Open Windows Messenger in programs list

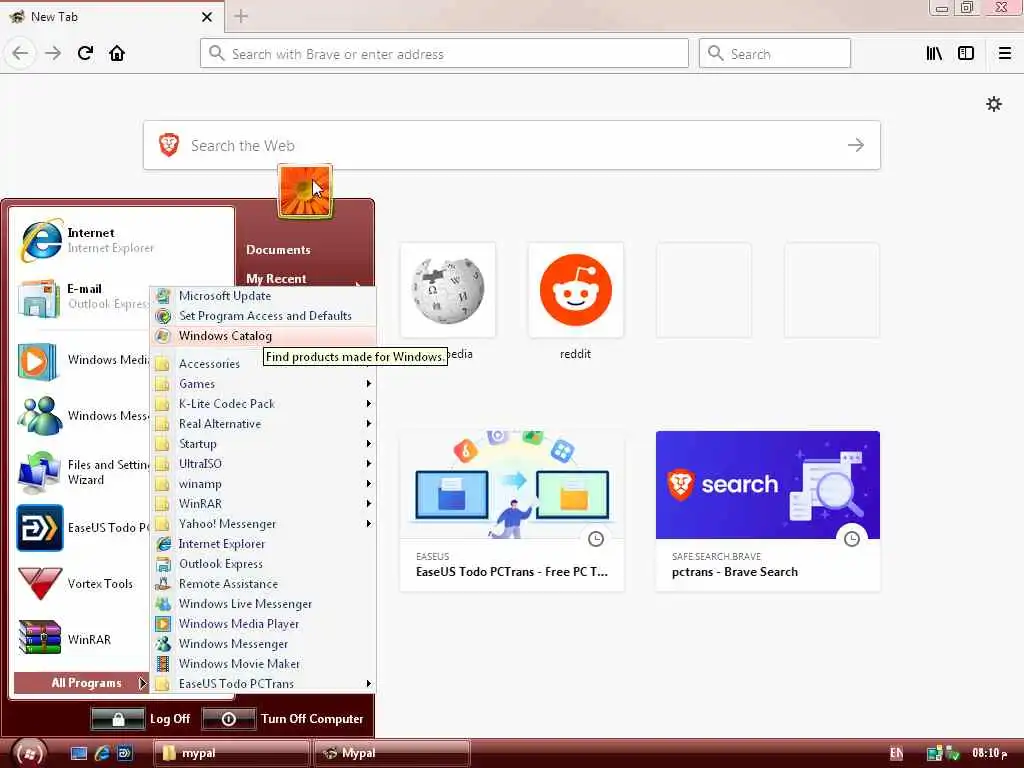[264, 644]
